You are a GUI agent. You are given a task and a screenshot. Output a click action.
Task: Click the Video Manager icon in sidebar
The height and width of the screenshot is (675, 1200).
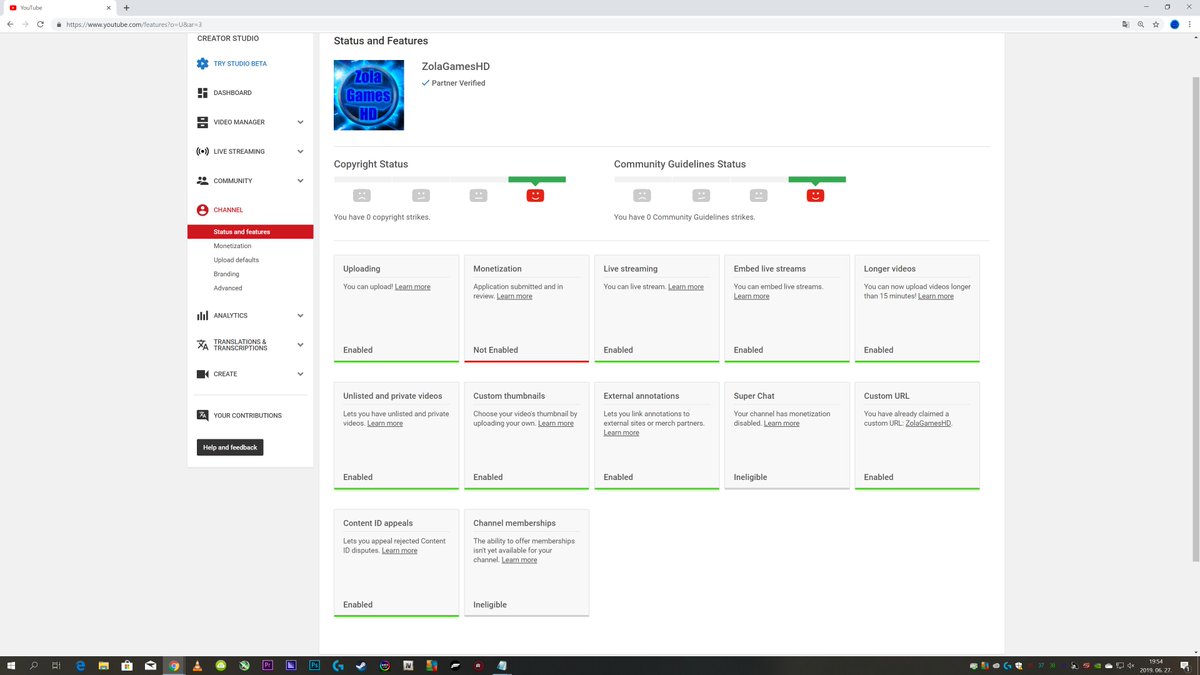(203, 122)
